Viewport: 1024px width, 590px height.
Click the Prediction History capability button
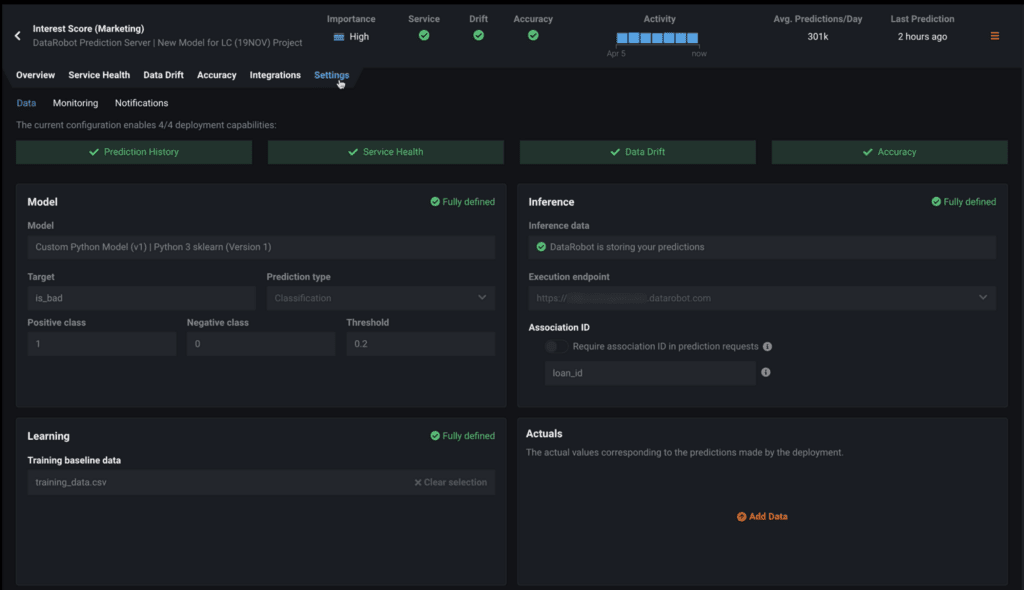pyautogui.click(x=134, y=152)
